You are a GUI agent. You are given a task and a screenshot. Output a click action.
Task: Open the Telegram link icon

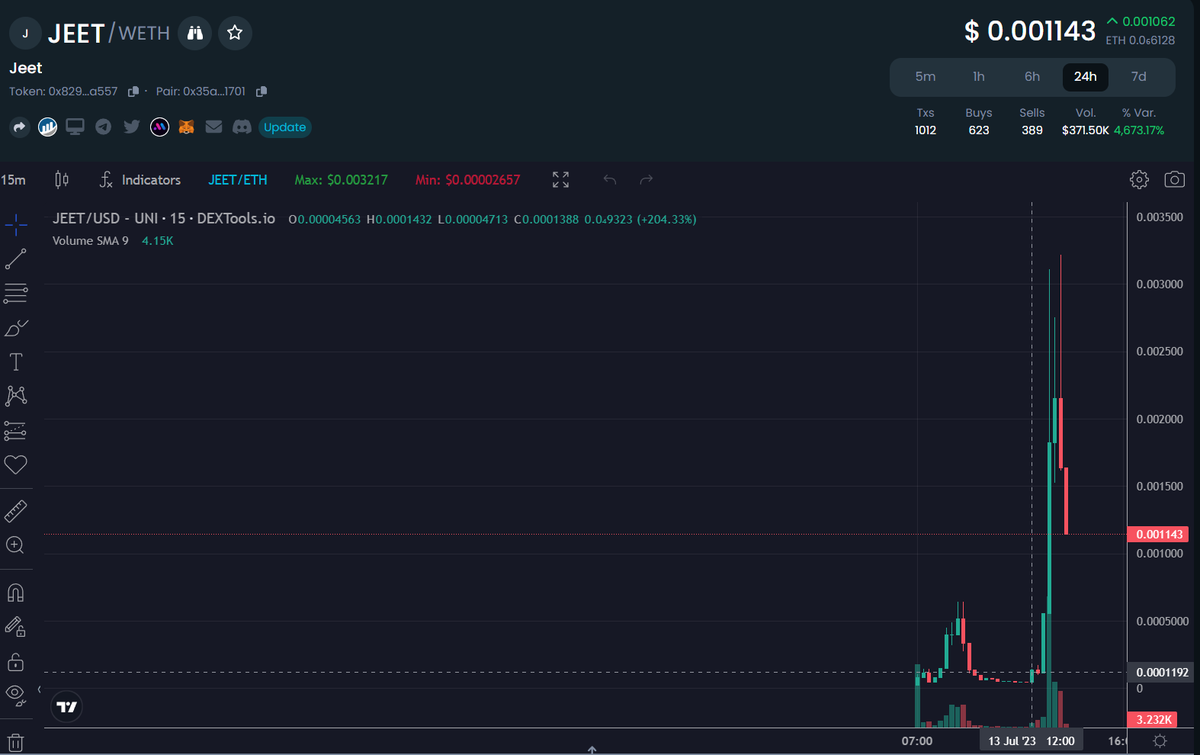pos(103,127)
